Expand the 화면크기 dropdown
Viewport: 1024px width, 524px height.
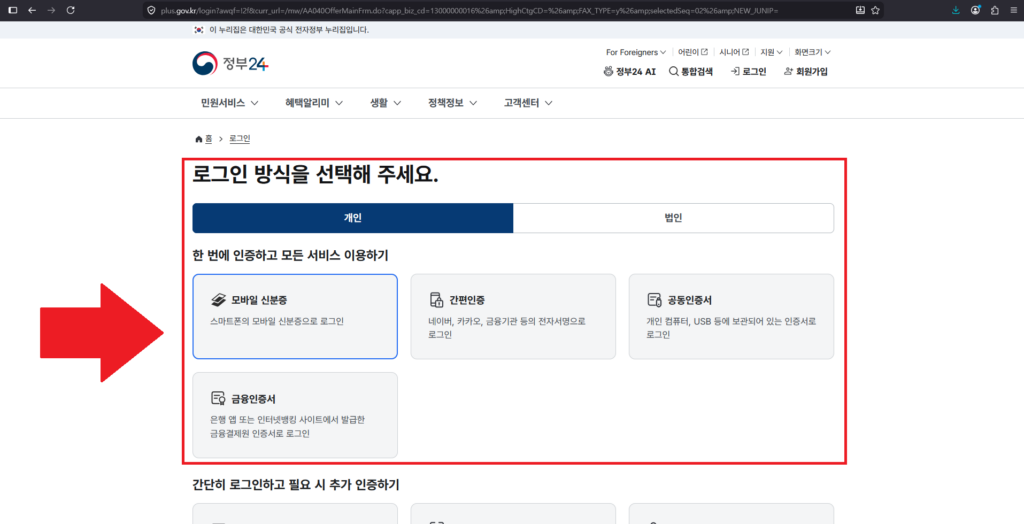(x=812, y=52)
